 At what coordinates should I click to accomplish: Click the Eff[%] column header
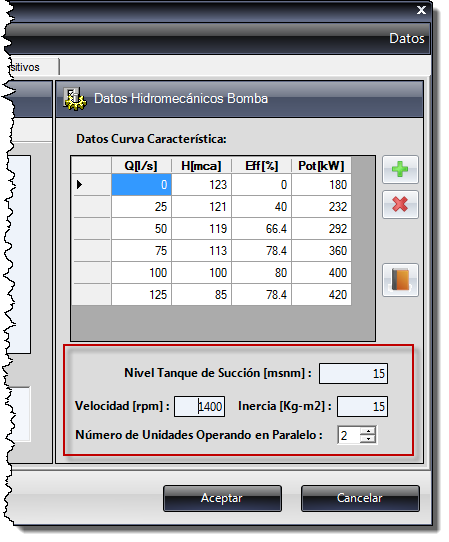(261, 166)
